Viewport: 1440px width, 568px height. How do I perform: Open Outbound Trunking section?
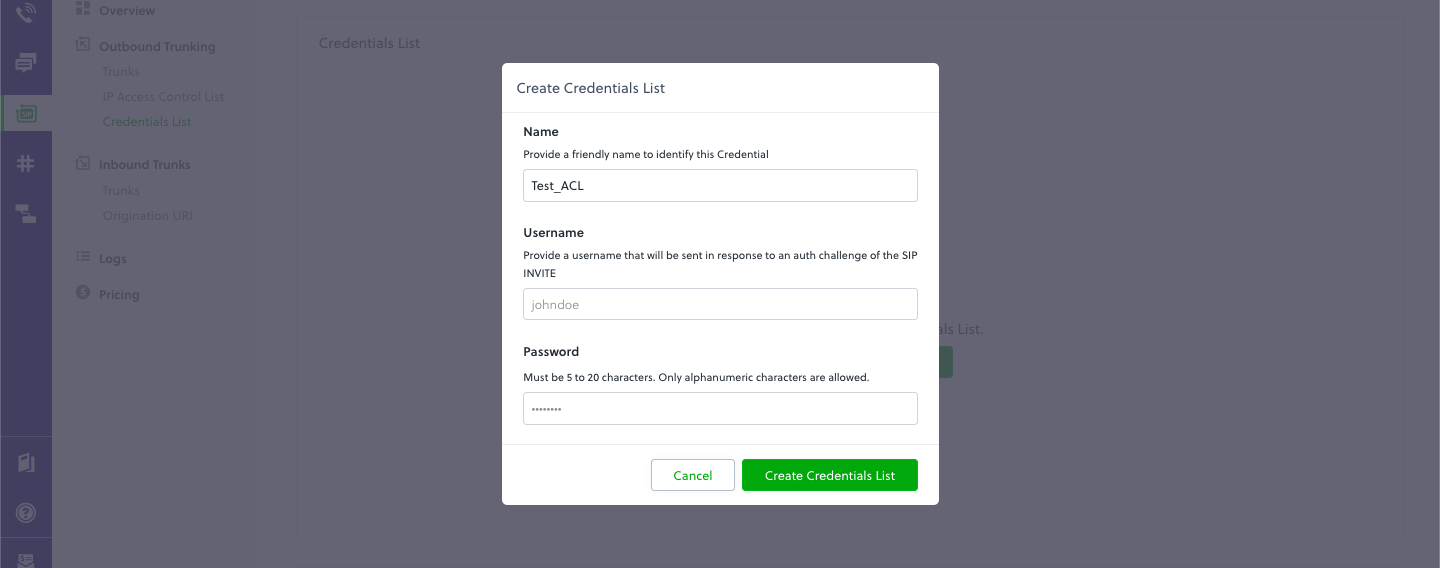pyautogui.click(x=156, y=47)
